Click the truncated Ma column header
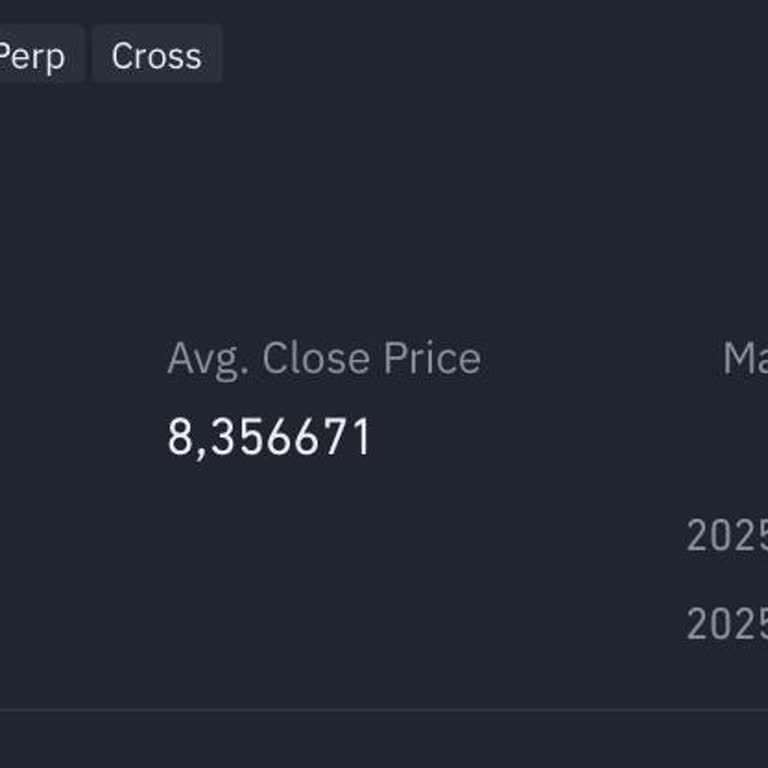The image size is (768, 768). 744,358
